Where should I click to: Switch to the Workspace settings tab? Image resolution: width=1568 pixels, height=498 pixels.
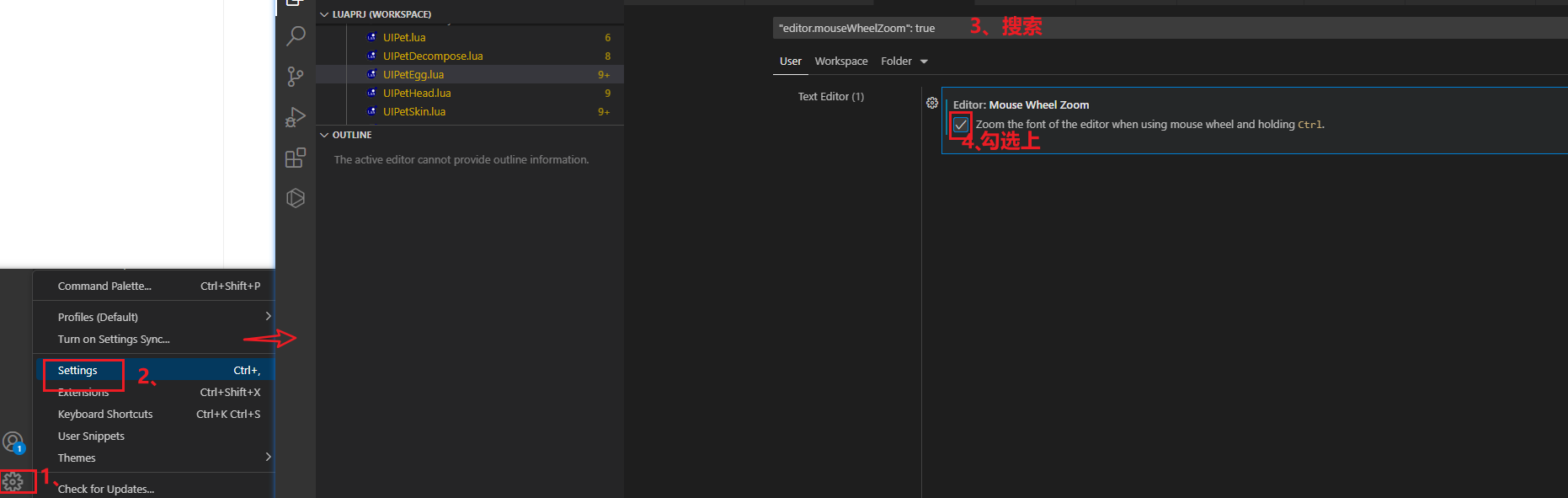tap(841, 62)
